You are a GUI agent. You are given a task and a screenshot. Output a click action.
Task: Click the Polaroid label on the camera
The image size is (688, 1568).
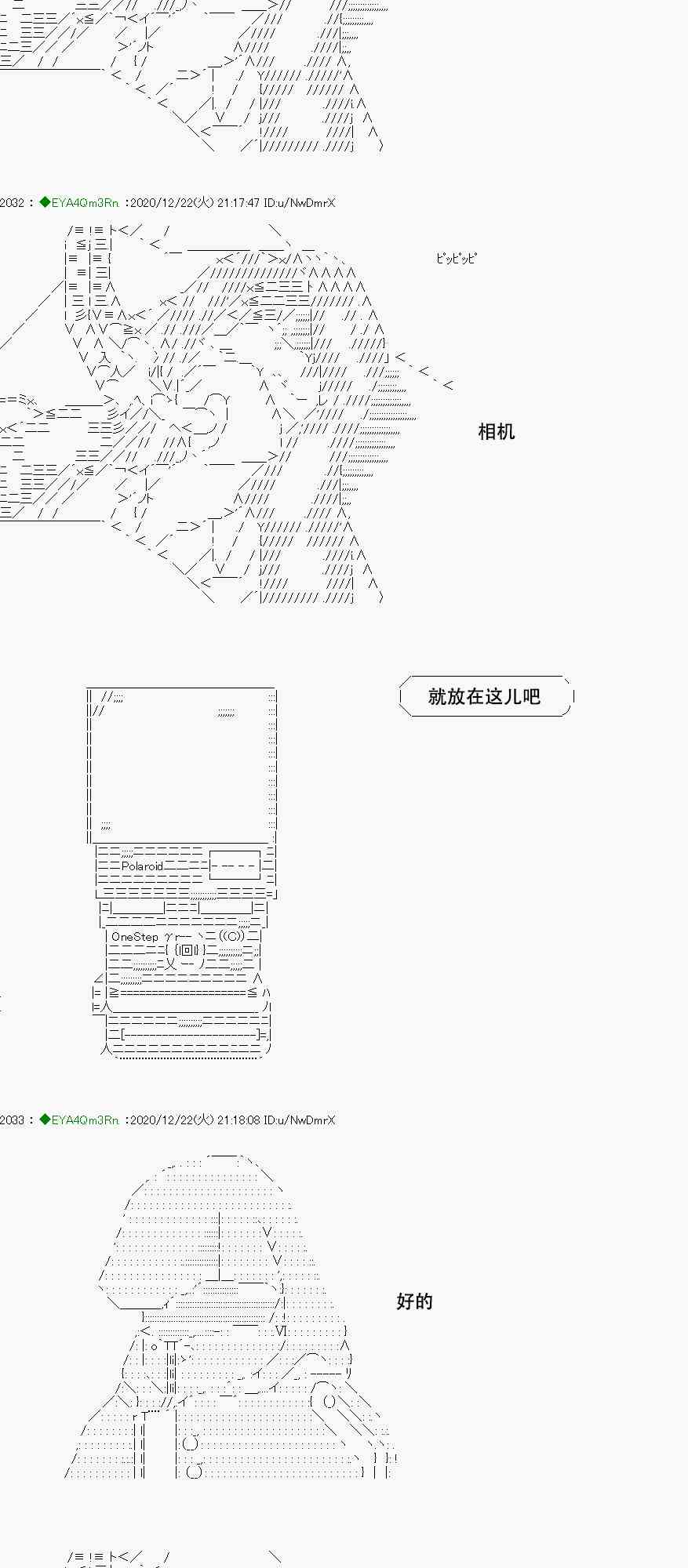tap(142, 866)
